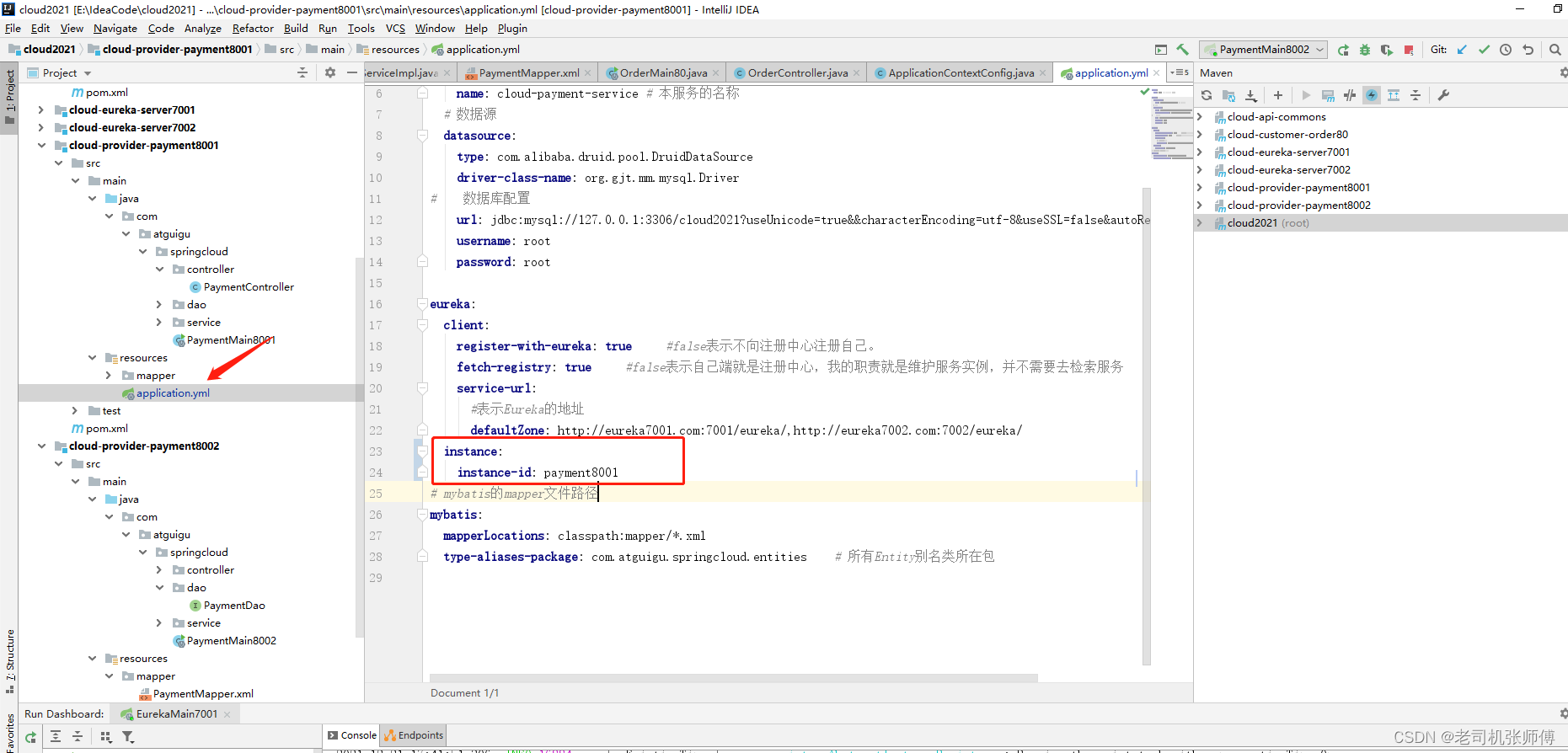The width and height of the screenshot is (1568, 753).
Task: Download sources and documentation in Maven toolbar
Action: point(1251,95)
